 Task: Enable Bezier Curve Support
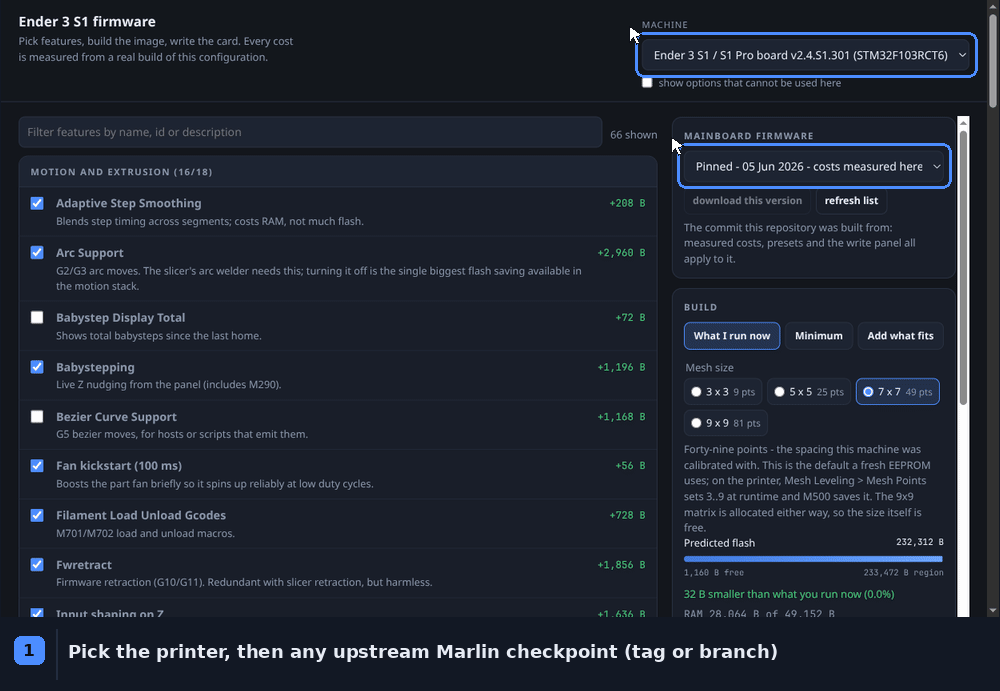tap(37, 417)
